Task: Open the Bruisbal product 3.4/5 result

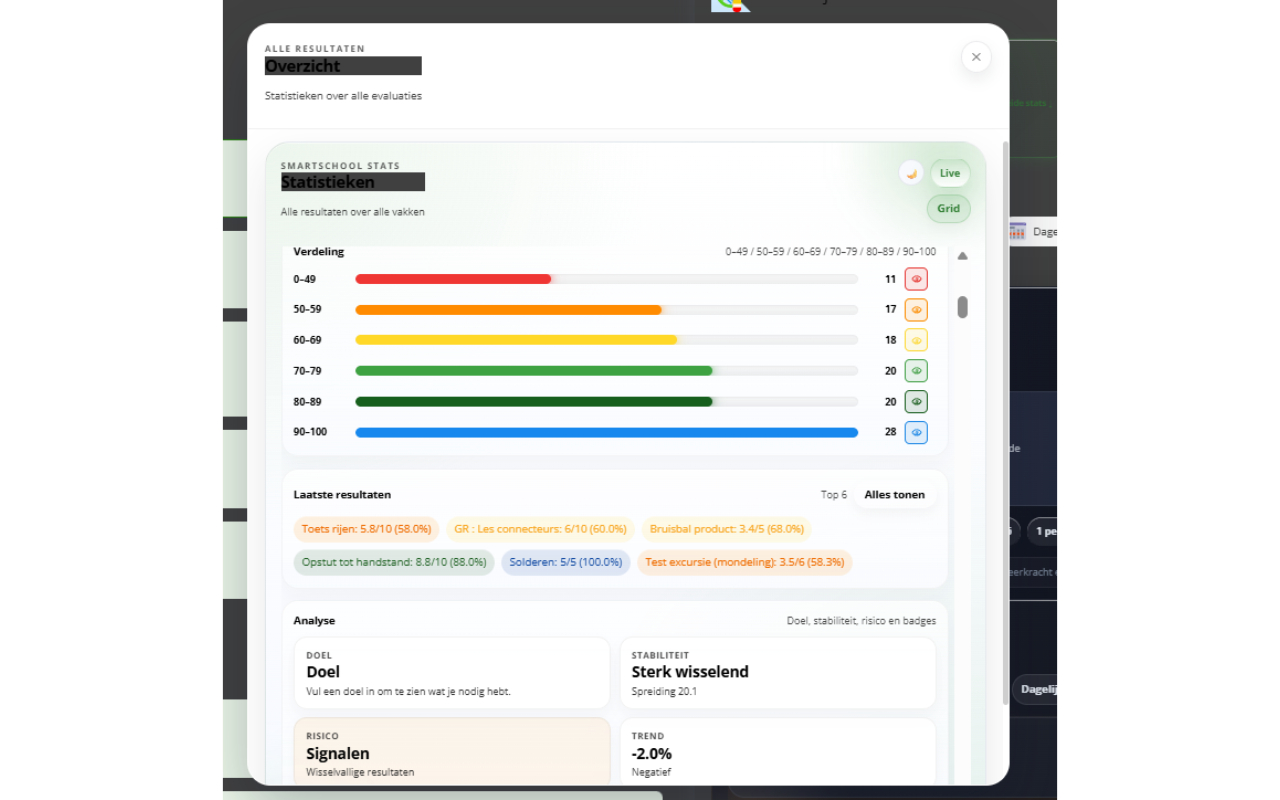Action: click(x=727, y=529)
